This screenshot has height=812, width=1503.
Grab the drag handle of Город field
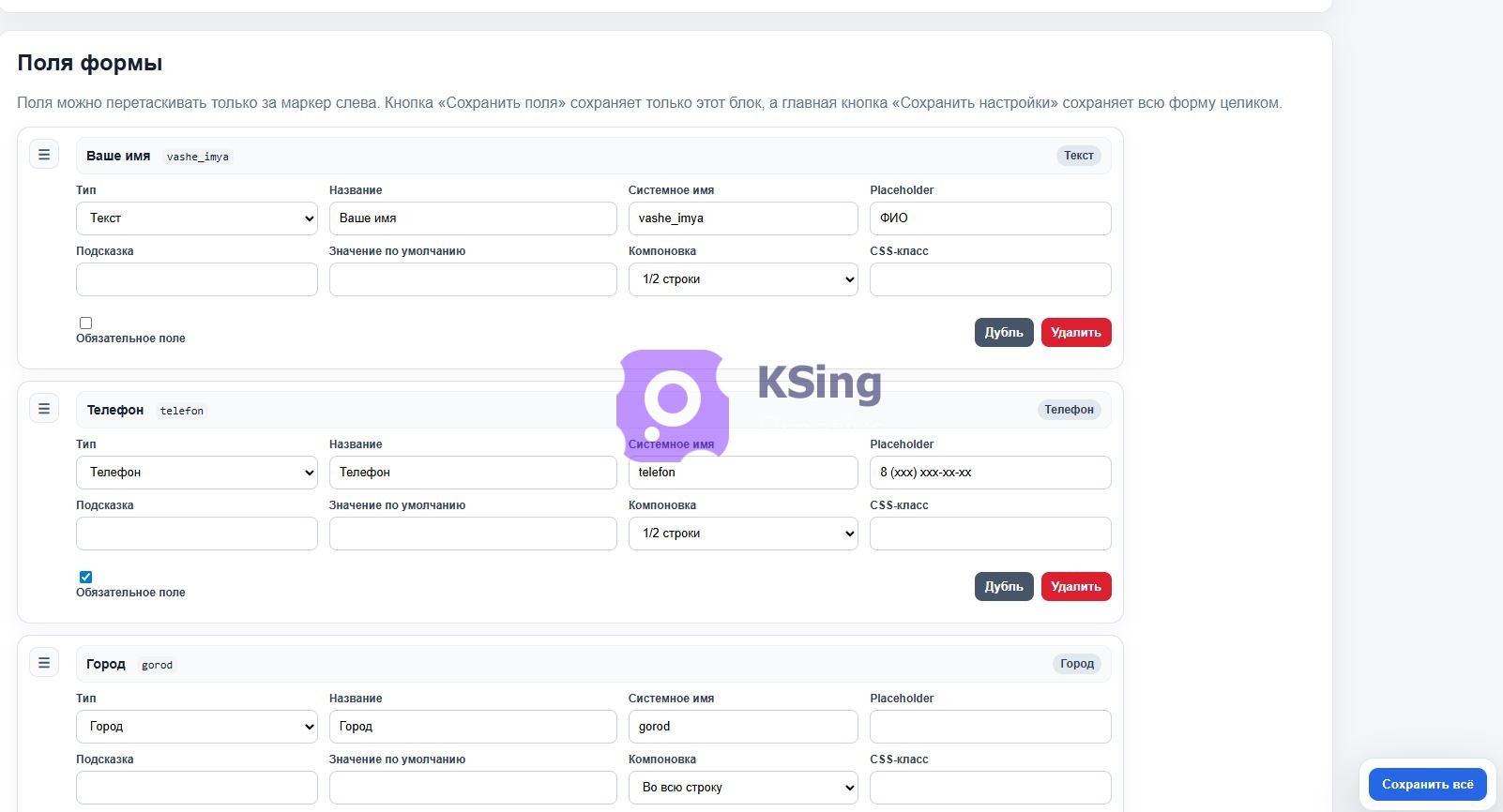(x=44, y=663)
